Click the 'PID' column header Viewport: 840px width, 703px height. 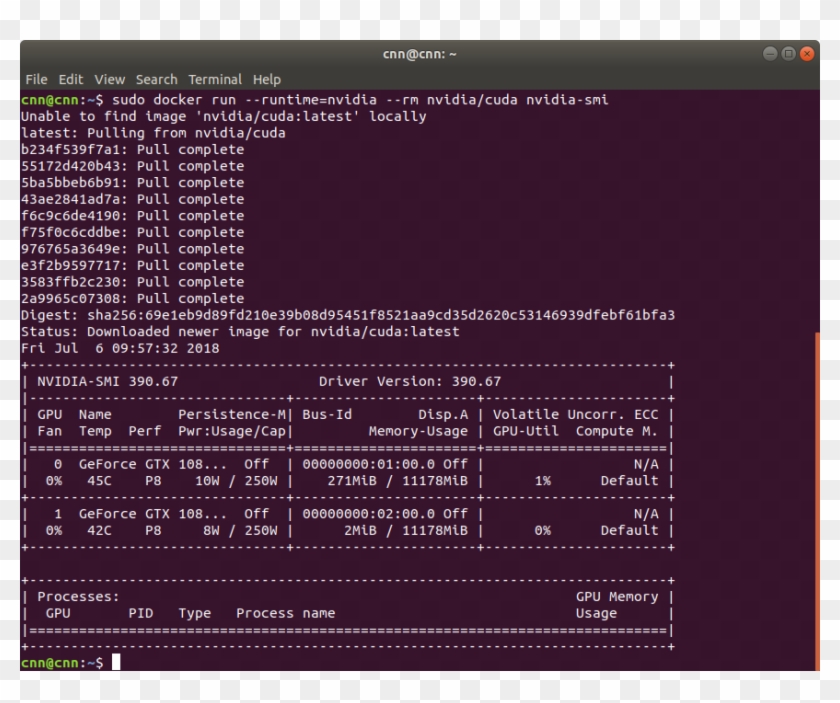(141, 614)
